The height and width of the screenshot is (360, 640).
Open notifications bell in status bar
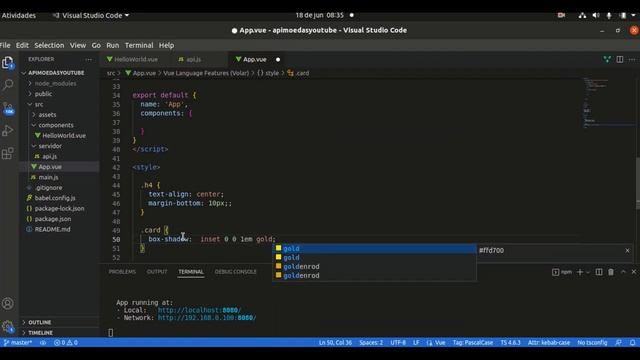tap(632, 342)
